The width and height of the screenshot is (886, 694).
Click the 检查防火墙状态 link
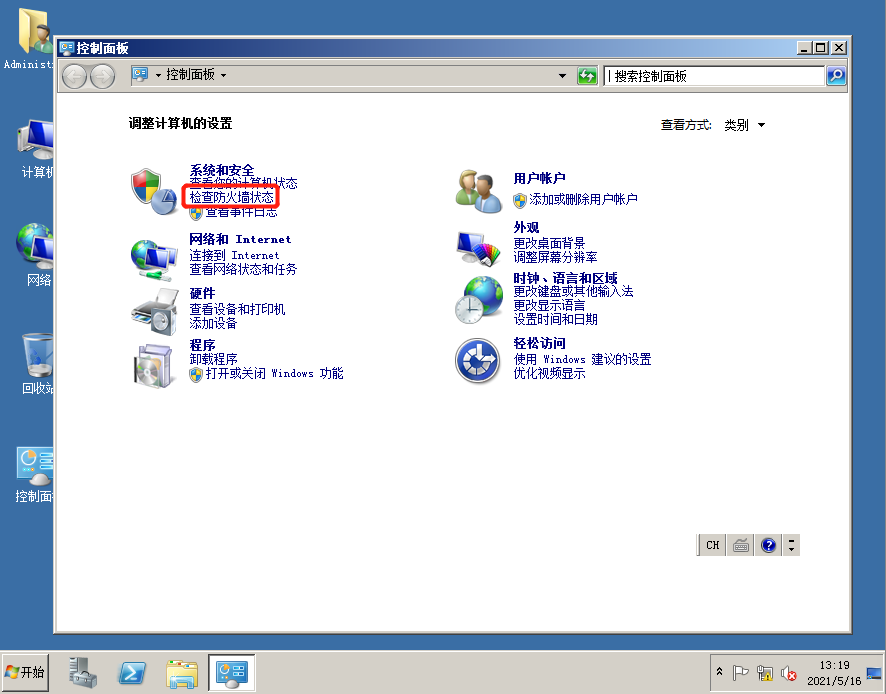[x=233, y=197]
